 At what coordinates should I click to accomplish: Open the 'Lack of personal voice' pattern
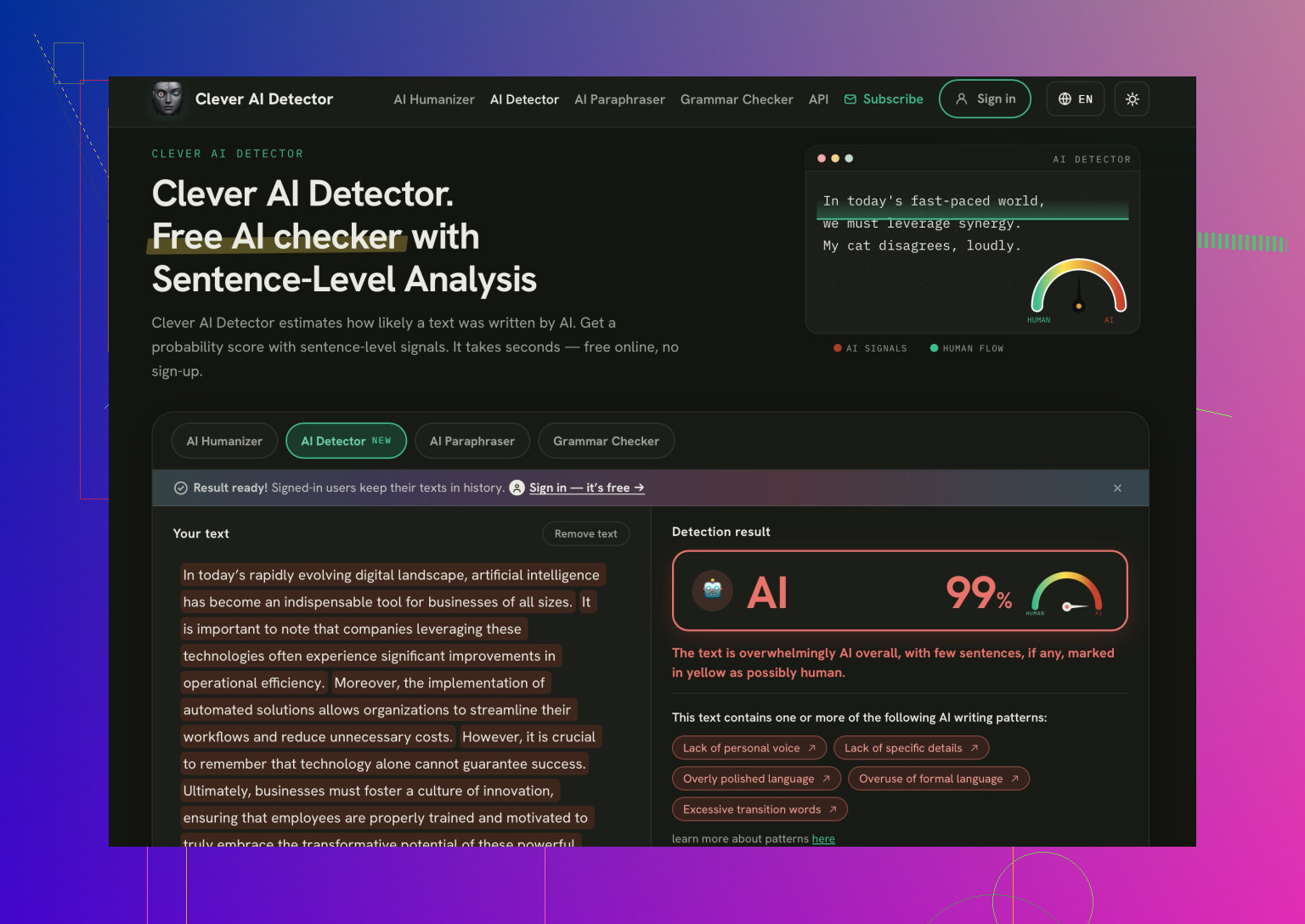pyautogui.click(x=749, y=747)
